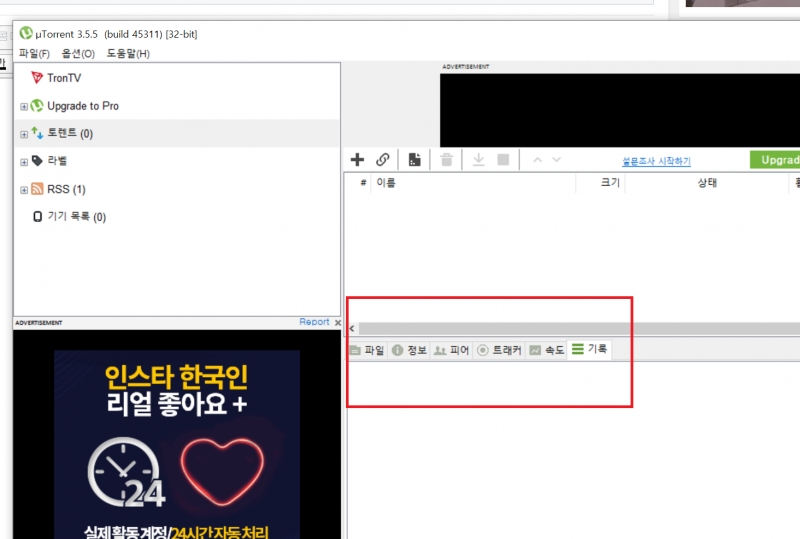
Task: Click the Move Down Queue arrow icon
Action: click(x=557, y=160)
